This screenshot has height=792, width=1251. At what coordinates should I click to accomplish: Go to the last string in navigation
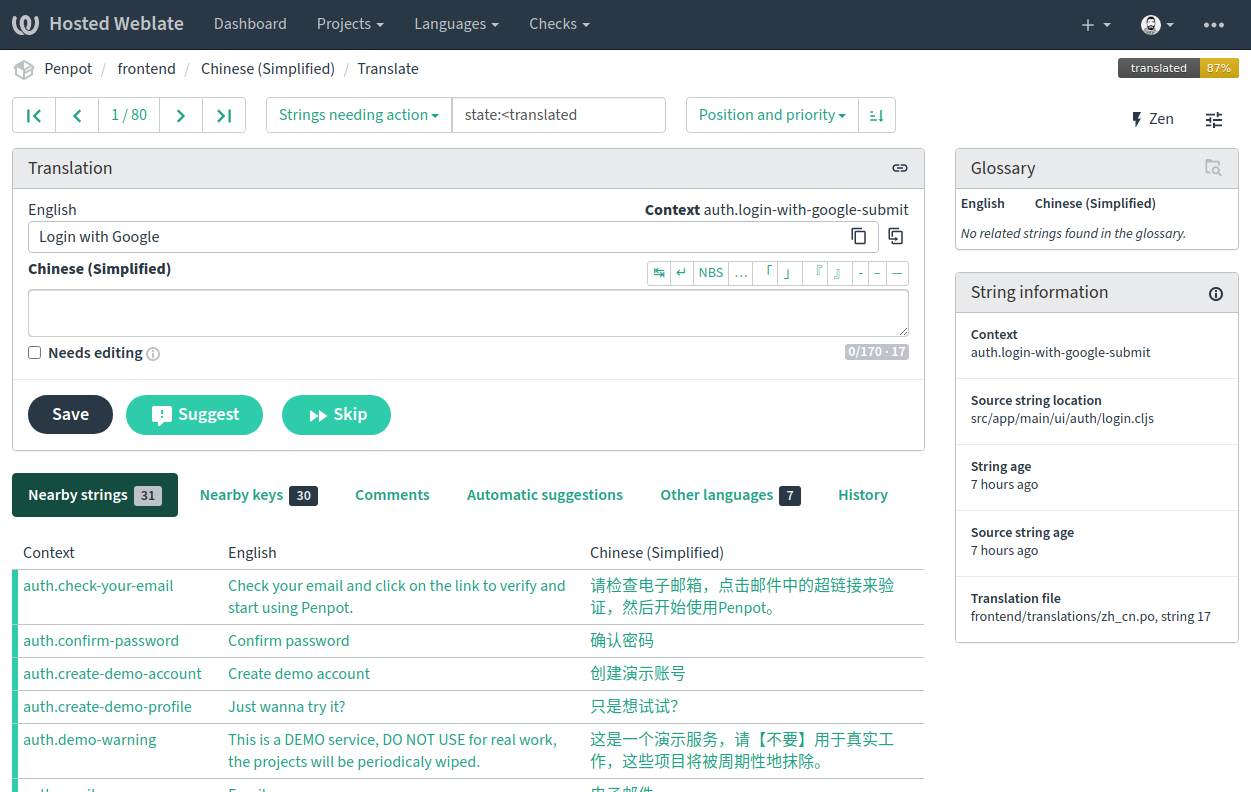[x=224, y=115]
